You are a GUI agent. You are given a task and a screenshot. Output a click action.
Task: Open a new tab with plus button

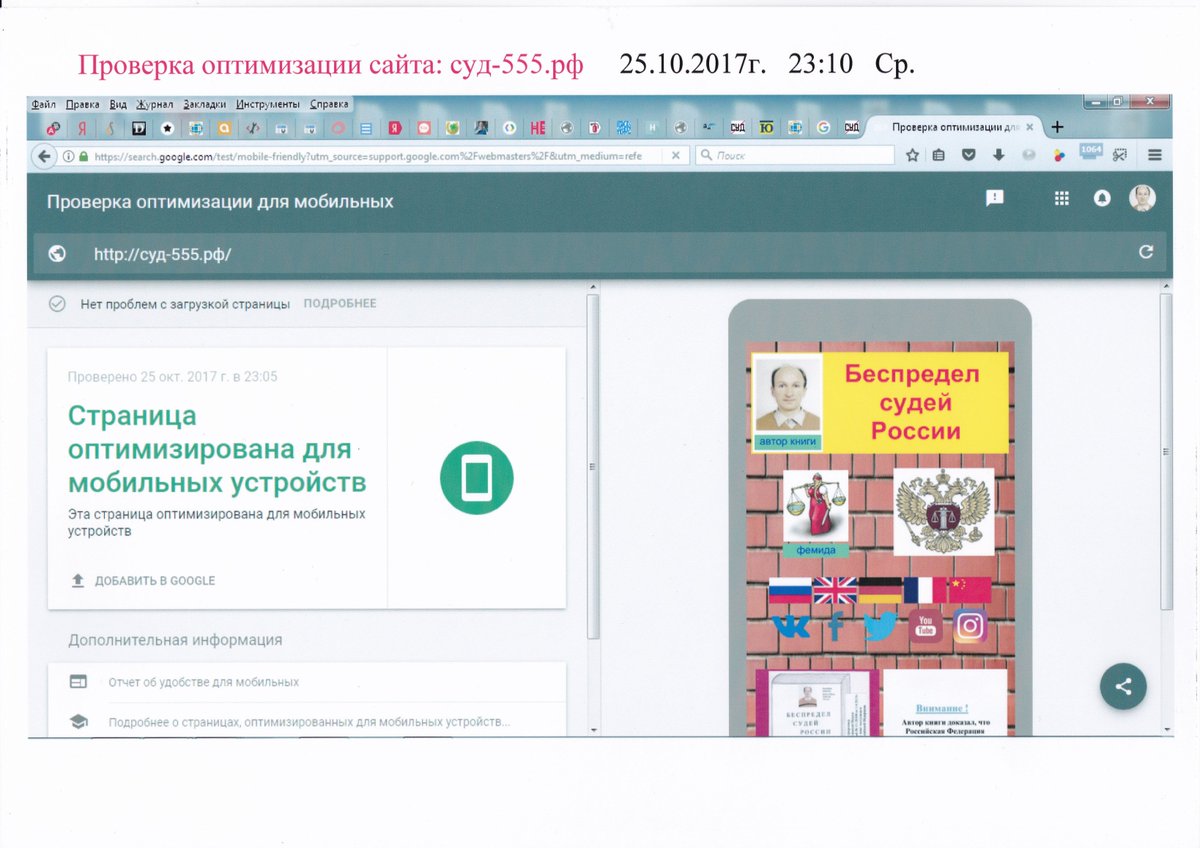(1057, 127)
